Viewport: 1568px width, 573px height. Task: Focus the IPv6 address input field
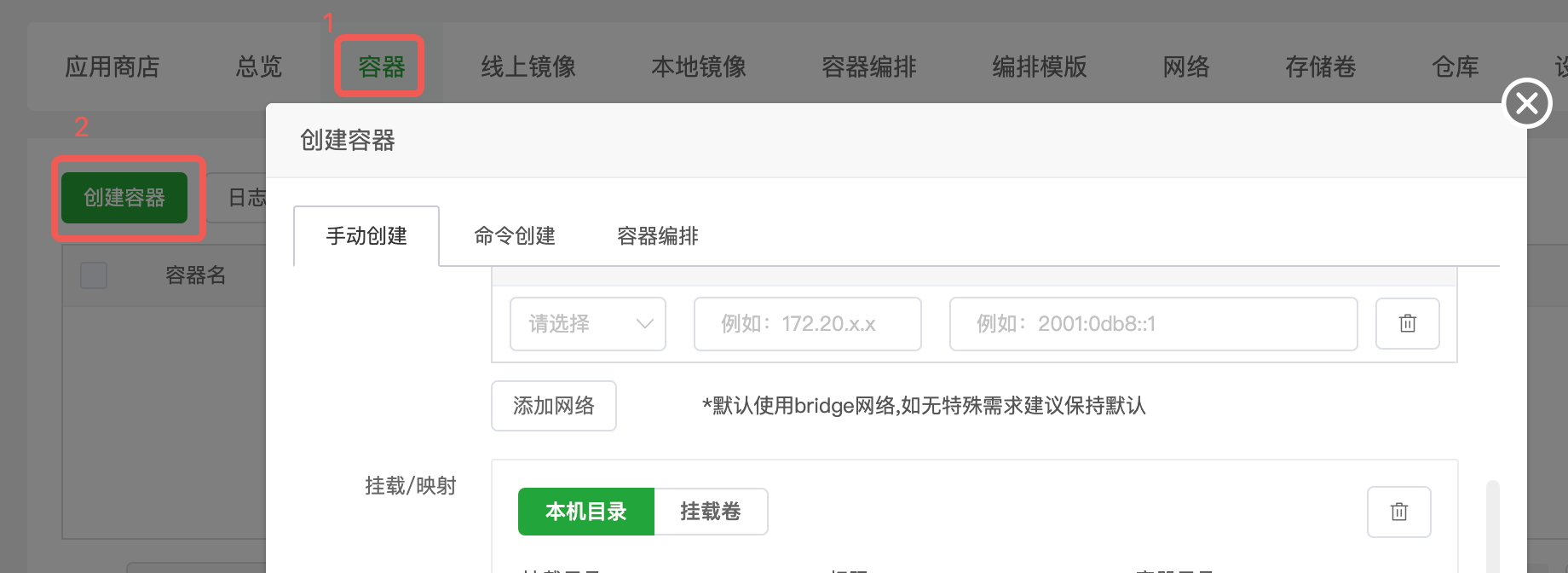[x=1153, y=324]
